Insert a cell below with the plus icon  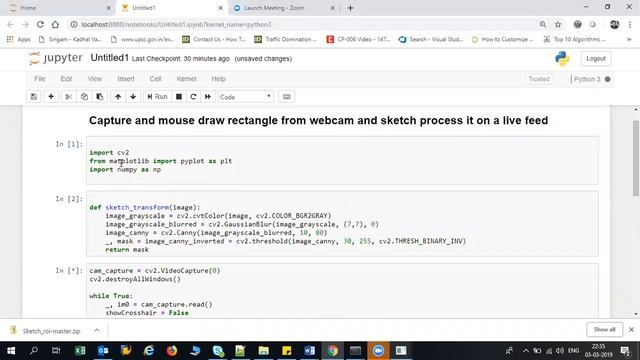coord(51,97)
